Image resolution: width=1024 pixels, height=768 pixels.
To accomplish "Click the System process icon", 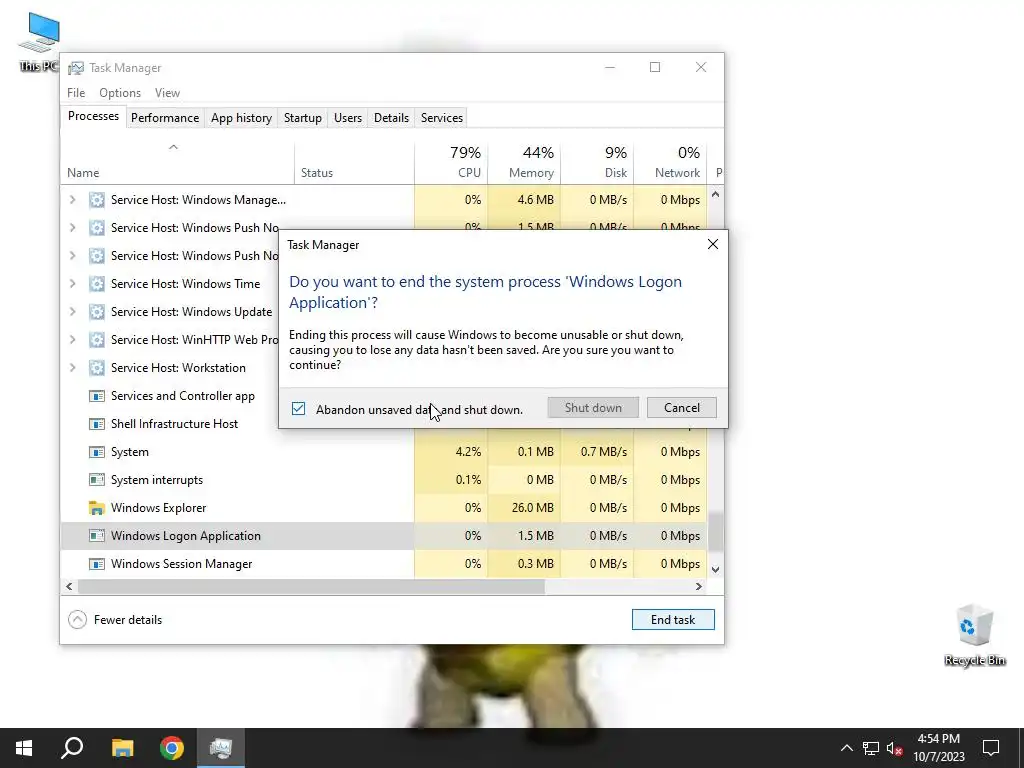I will pyautogui.click(x=97, y=452).
